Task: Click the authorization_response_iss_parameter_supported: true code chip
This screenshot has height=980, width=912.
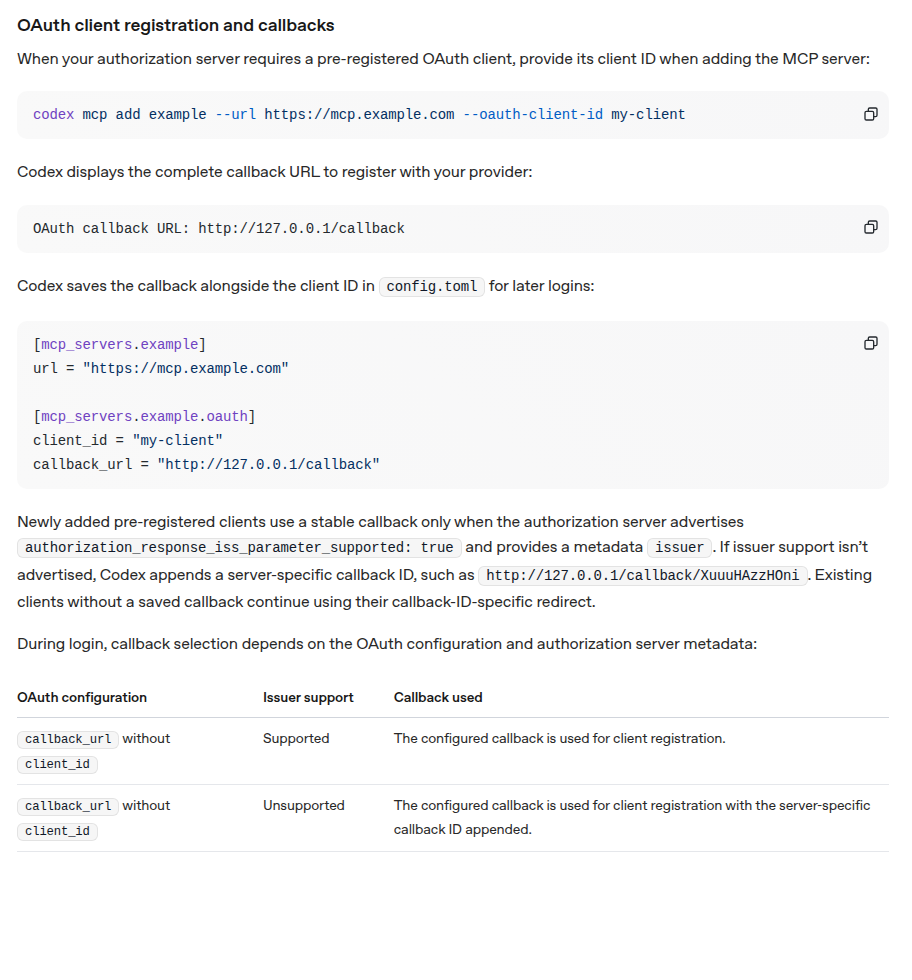Action: pos(239,548)
